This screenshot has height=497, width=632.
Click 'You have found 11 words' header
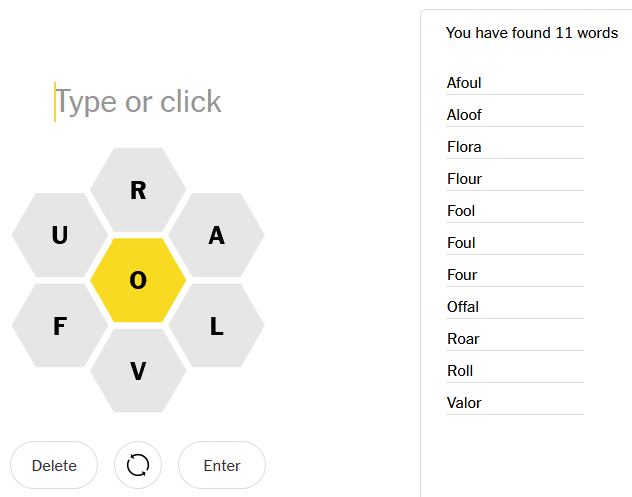531,33
